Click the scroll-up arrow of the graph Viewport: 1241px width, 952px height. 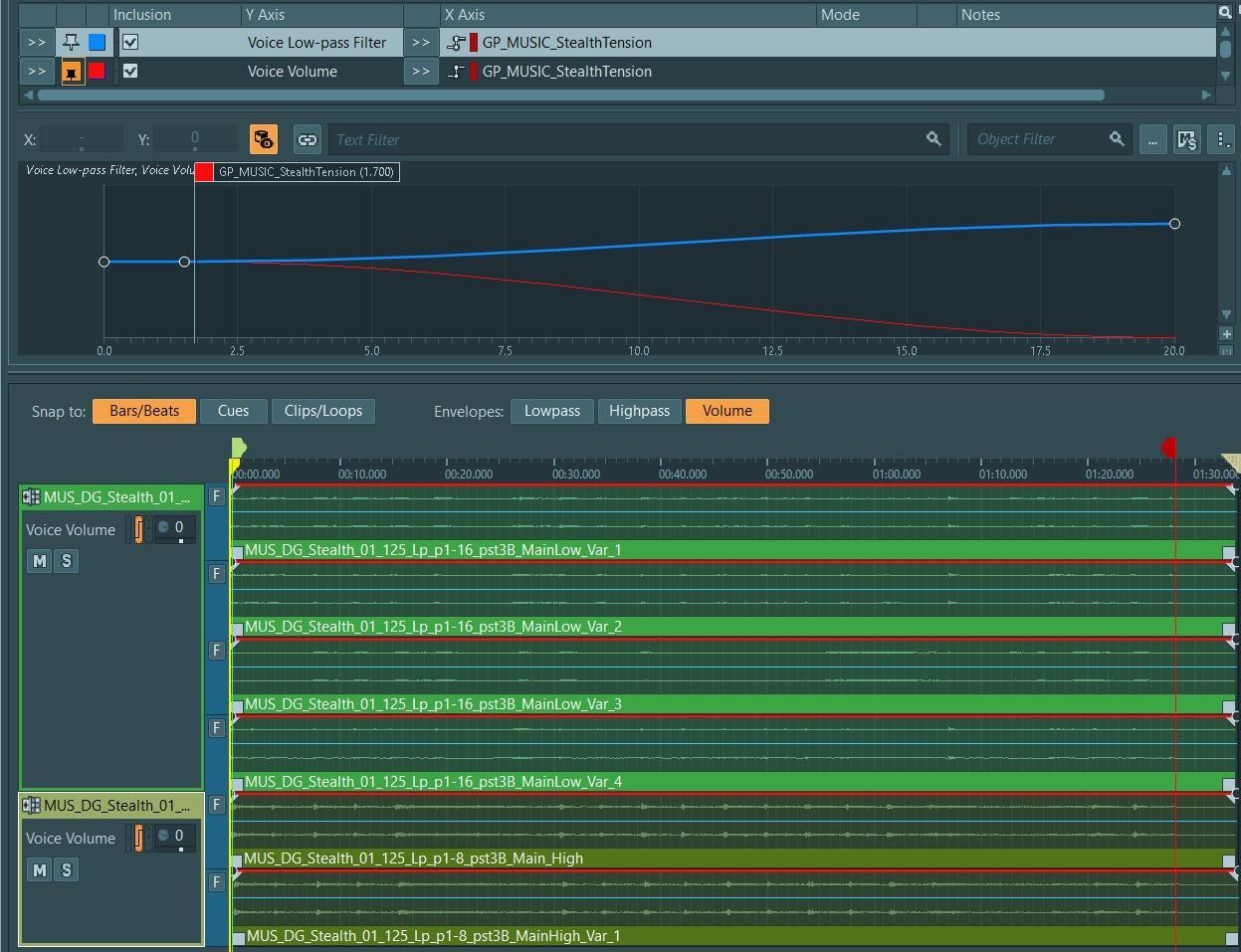point(1226,171)
